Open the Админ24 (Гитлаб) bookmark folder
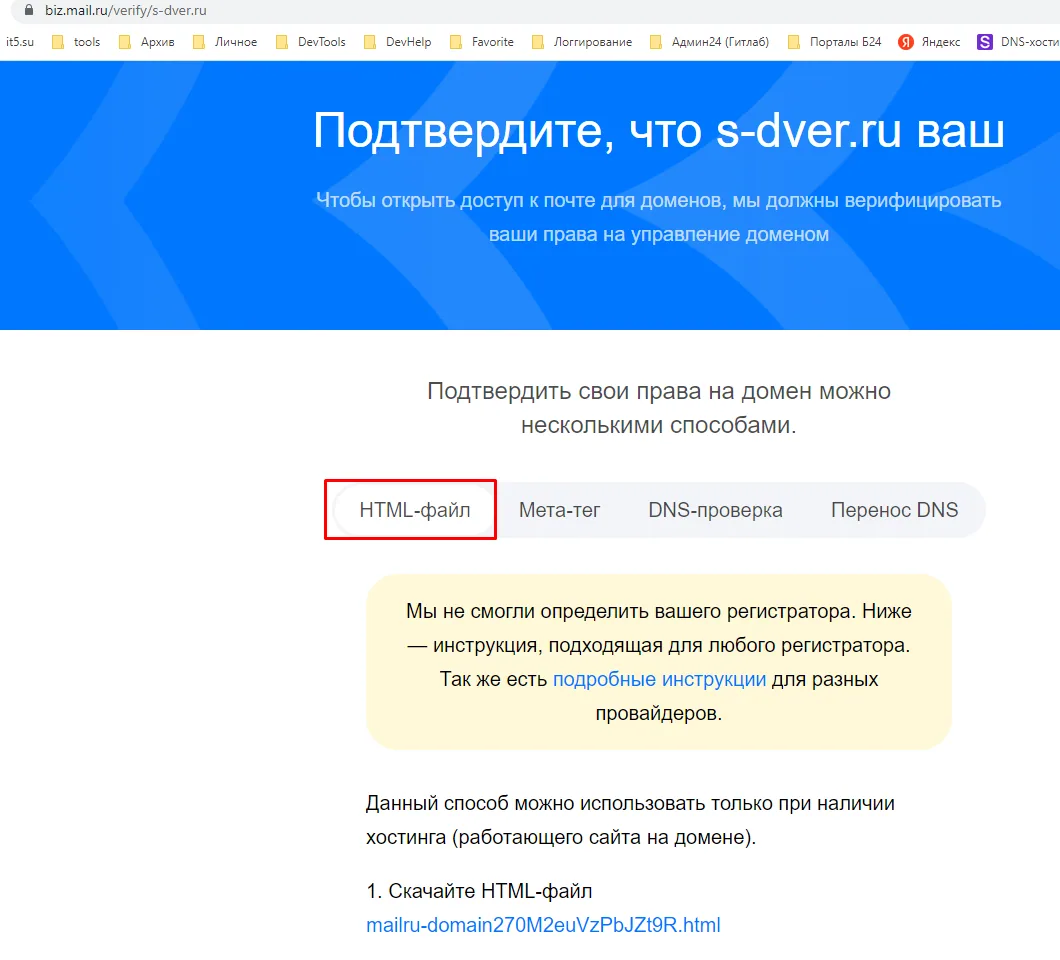This screenshot has height=960, width=1060. tap(710, 42)
